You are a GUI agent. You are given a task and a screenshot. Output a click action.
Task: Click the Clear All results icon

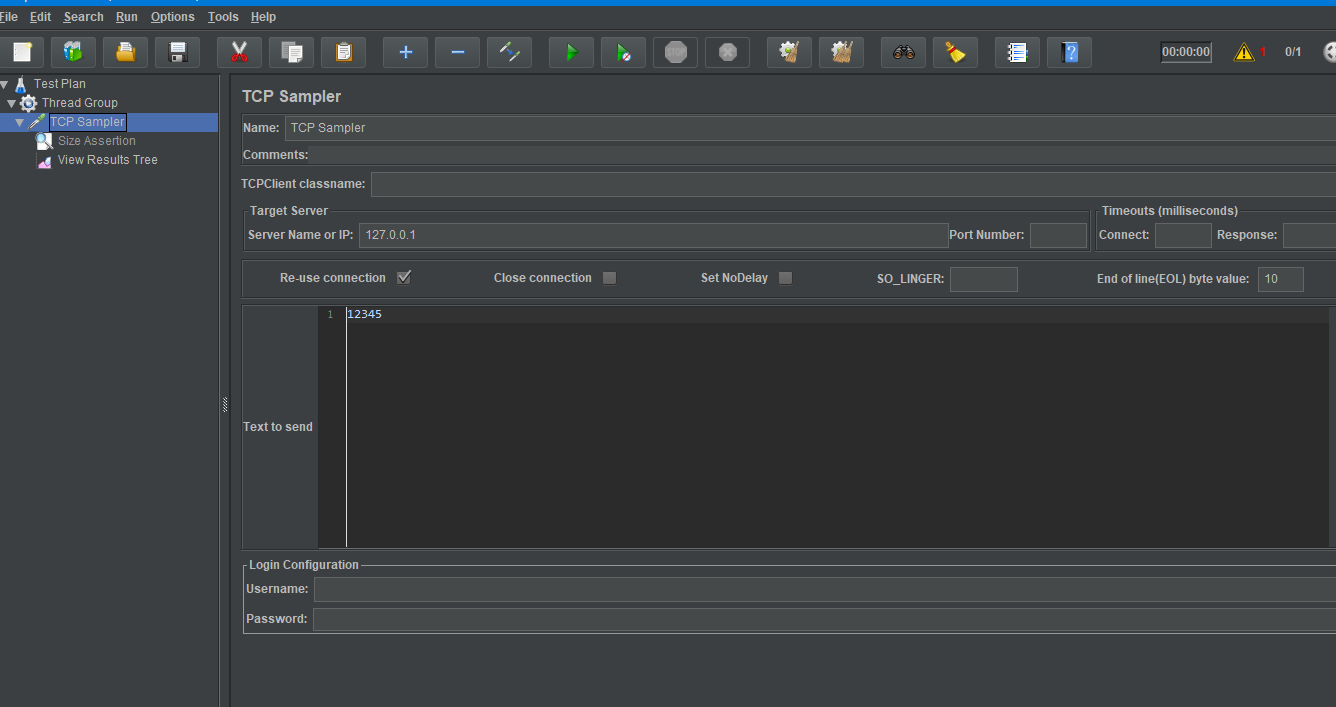841,52
